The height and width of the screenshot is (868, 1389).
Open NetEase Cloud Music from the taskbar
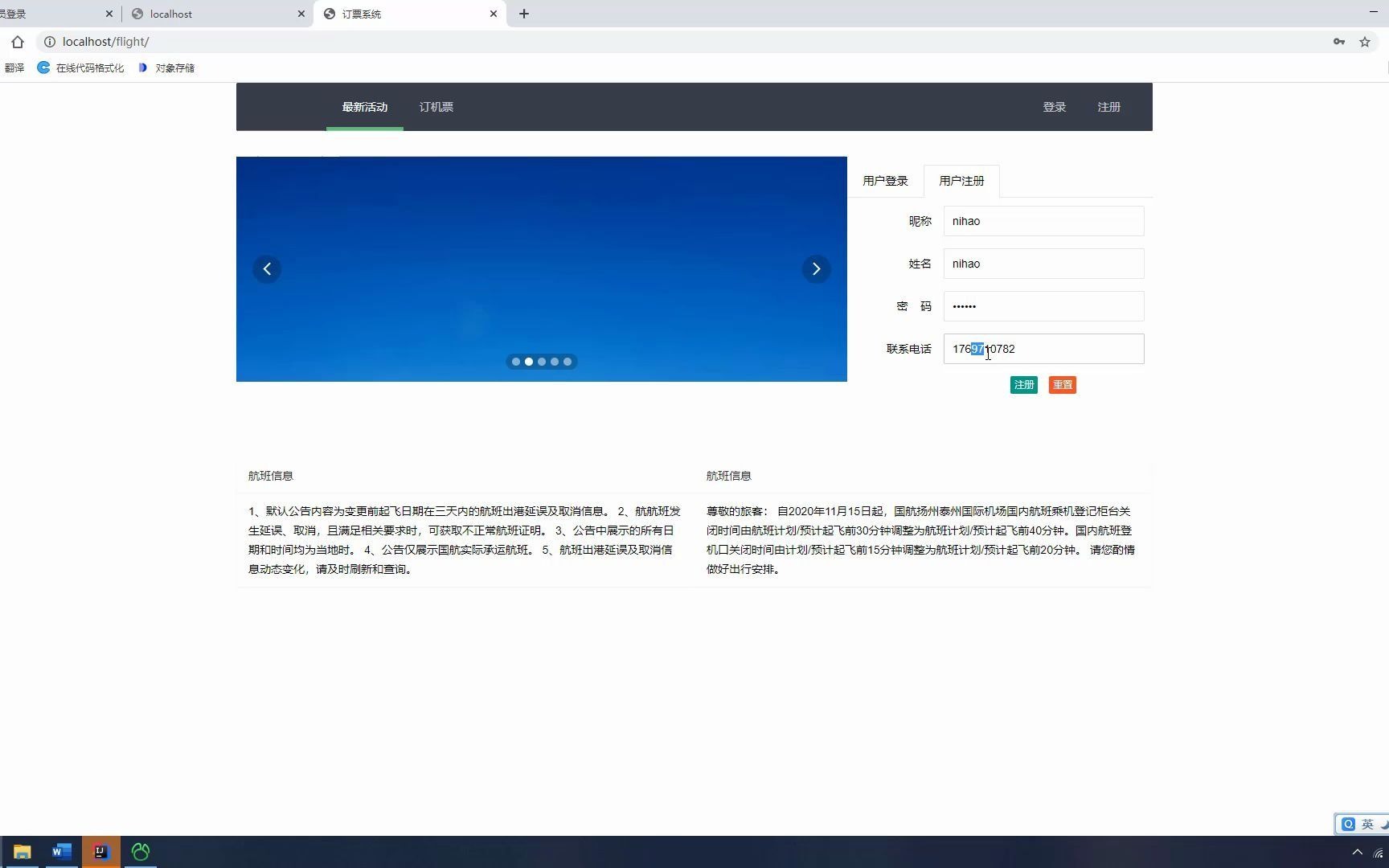point(140,852)
